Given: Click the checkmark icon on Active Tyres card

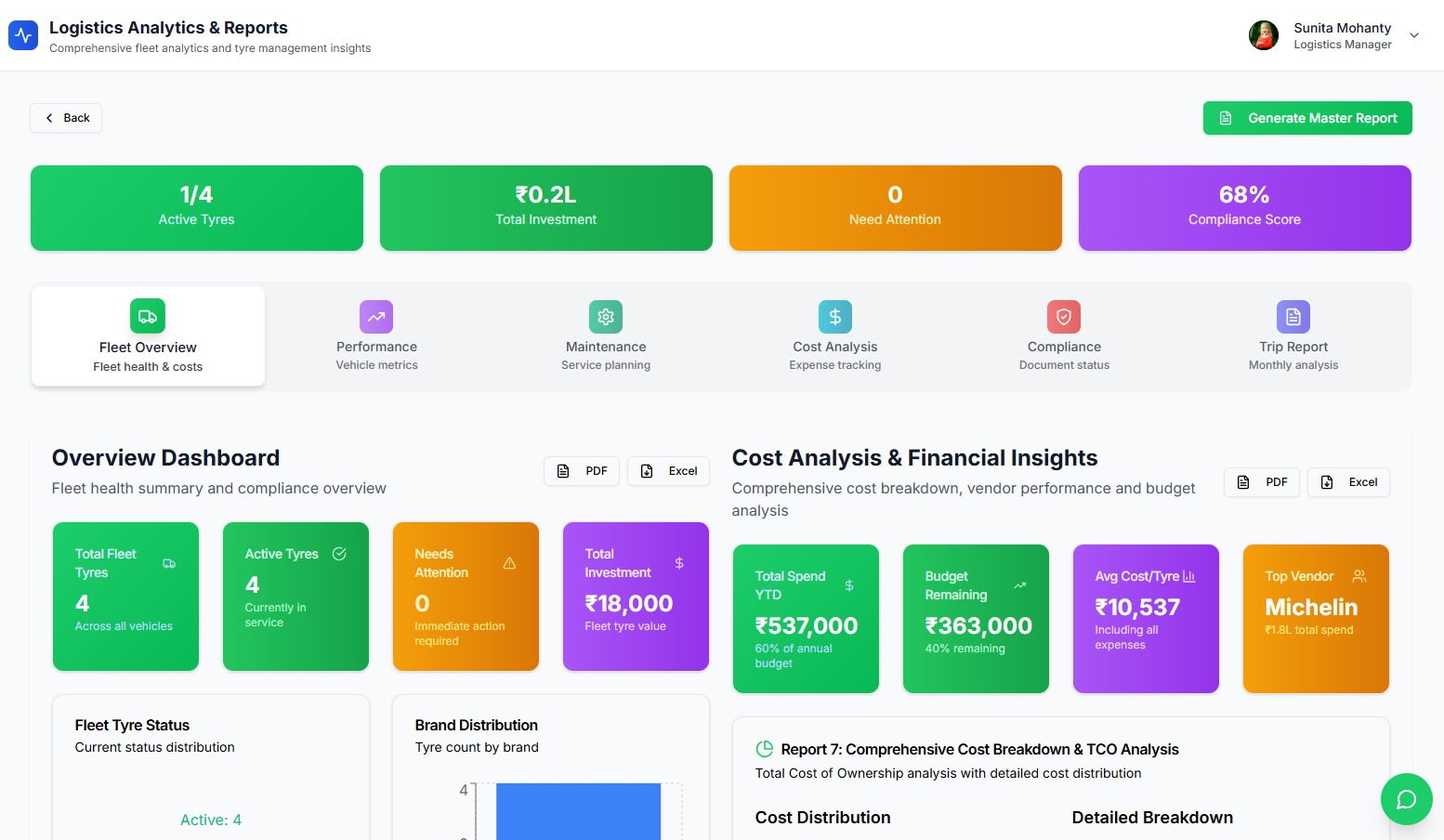Looking at the screenshot, I should (338, 553).
